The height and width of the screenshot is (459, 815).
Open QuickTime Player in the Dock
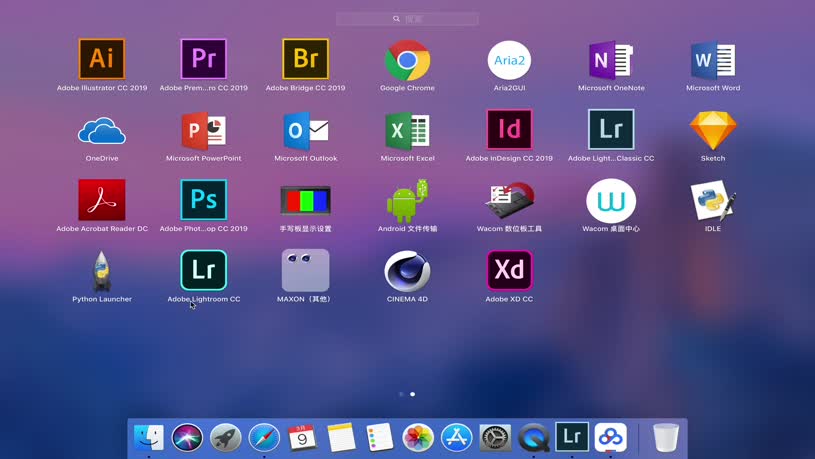coord(534,438)
